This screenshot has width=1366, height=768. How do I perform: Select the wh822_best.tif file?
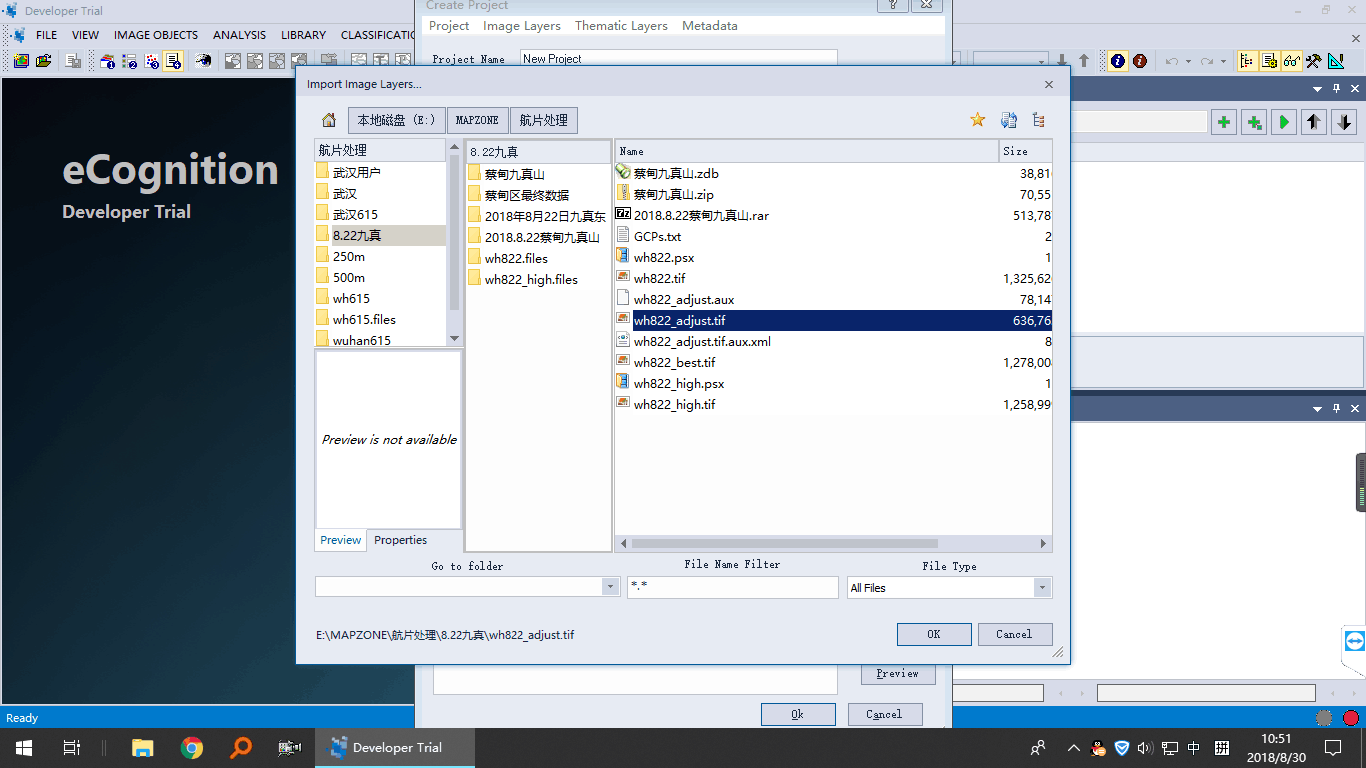pyautogui.click(x=675, y=362)
